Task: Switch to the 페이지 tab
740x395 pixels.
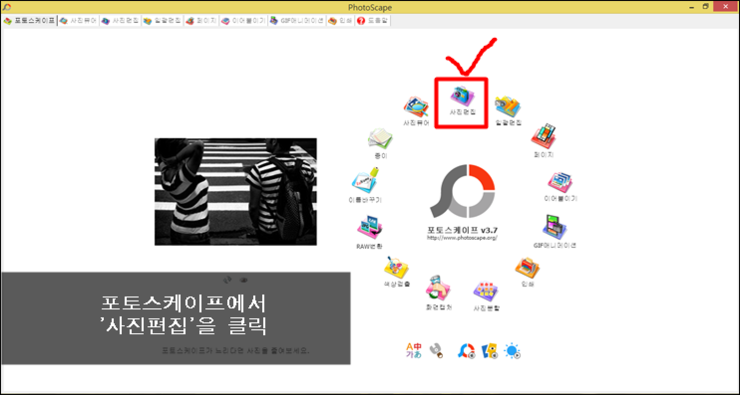Action: pos(202,21)
